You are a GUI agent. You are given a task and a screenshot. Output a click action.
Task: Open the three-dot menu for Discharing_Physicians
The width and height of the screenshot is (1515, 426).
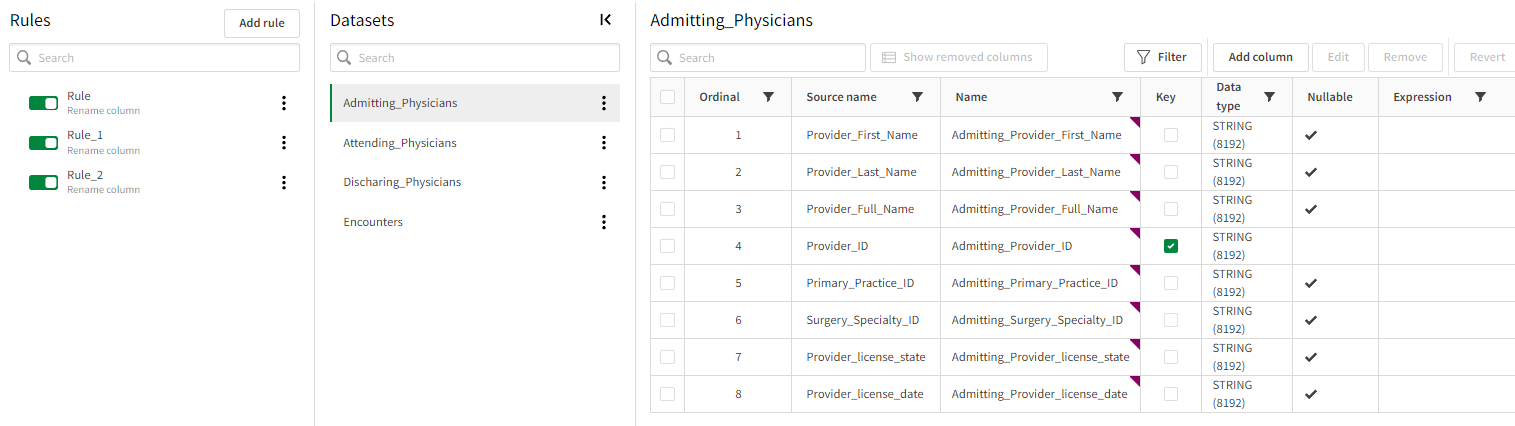(x=604, y=182)
